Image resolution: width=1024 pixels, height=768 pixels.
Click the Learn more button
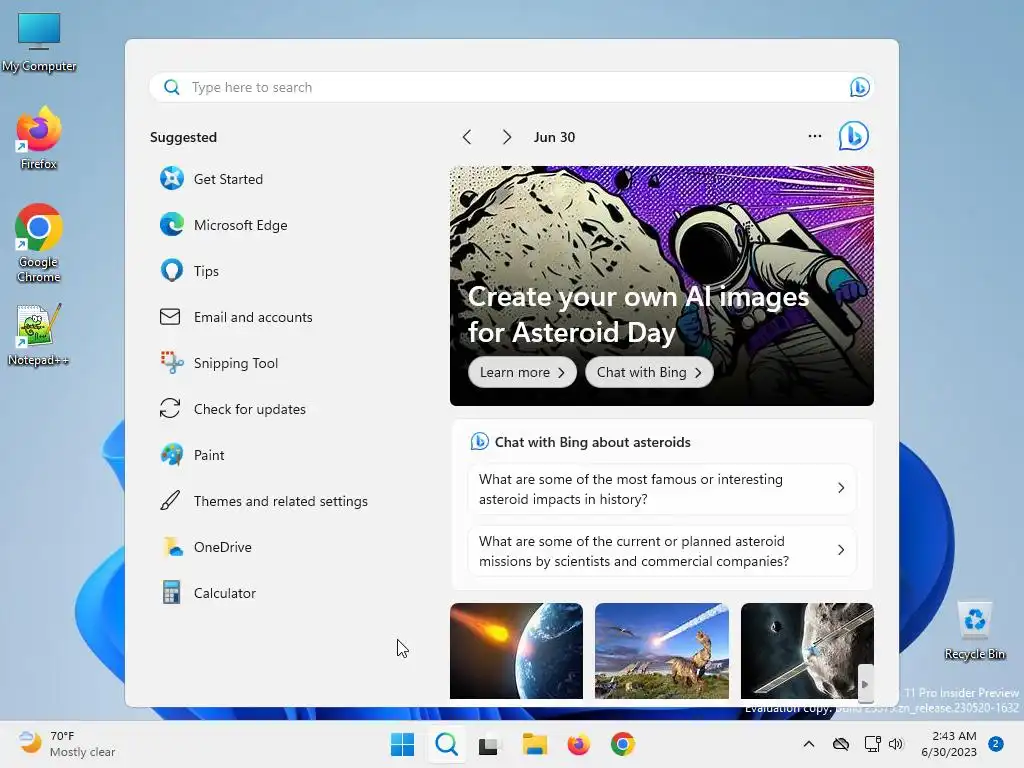point(522,372)
